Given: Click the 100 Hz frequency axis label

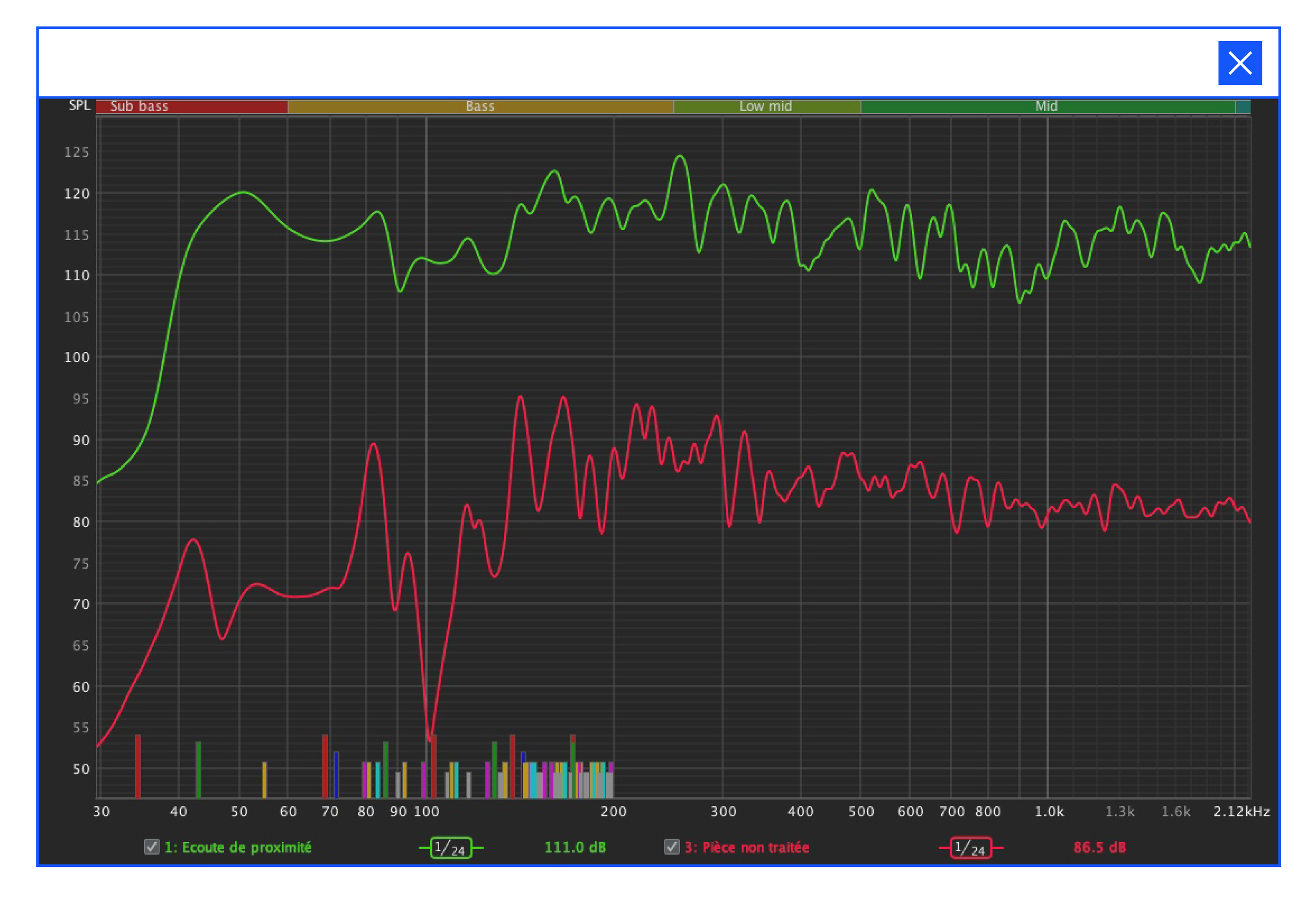Looking at the screenshot, I should point(426,811).
